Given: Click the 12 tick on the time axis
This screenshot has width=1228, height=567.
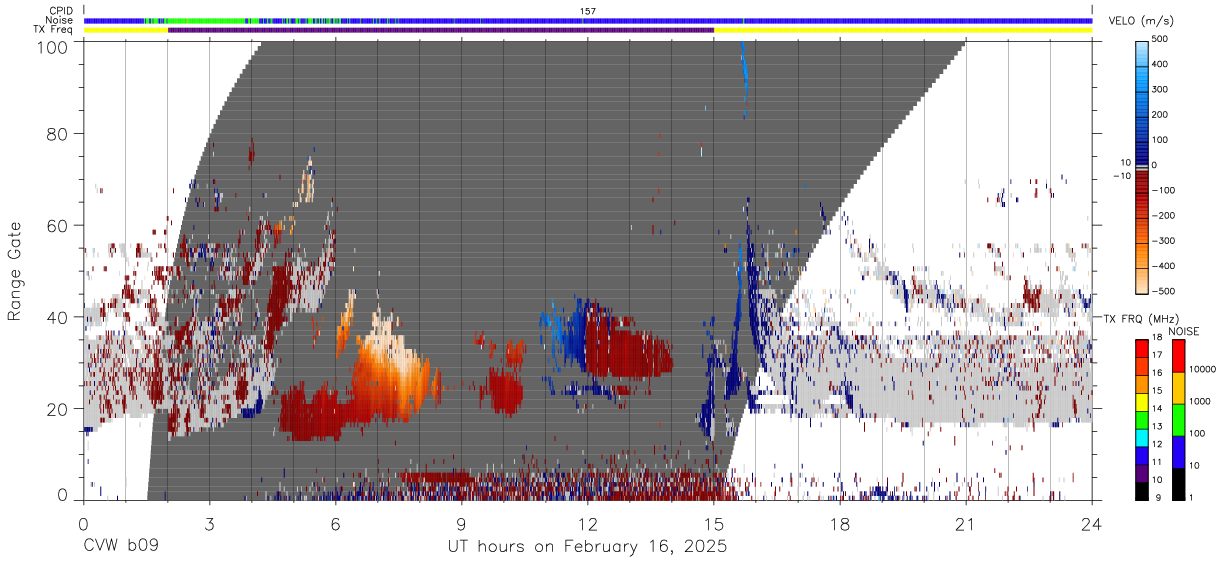Looking at the screenshot, I should pos(588,524).
